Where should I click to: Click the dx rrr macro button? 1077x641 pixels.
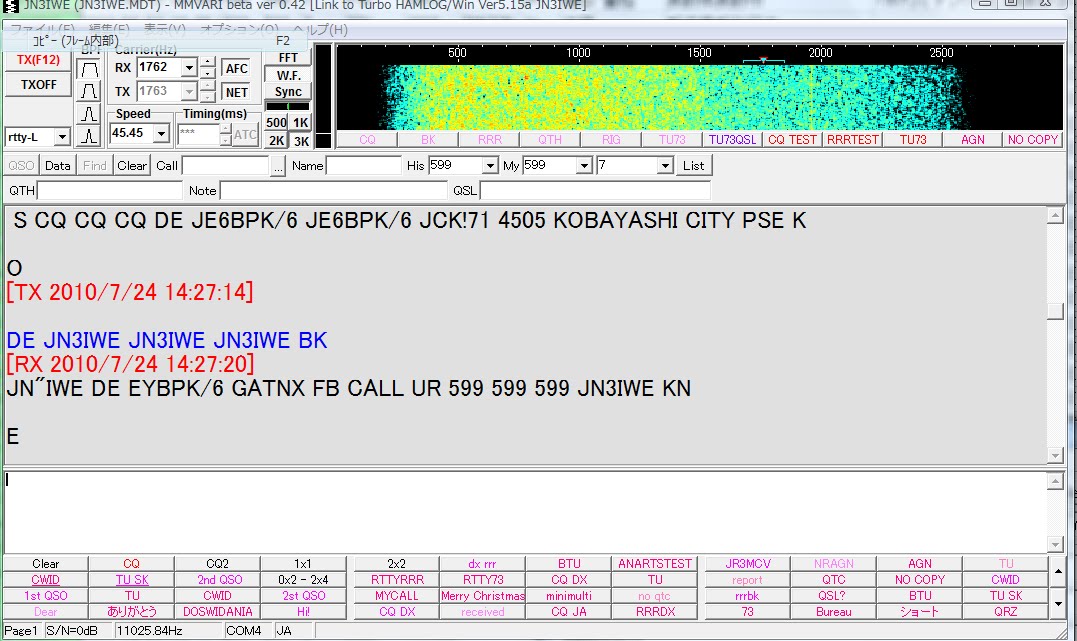click(x=482, y=564)
